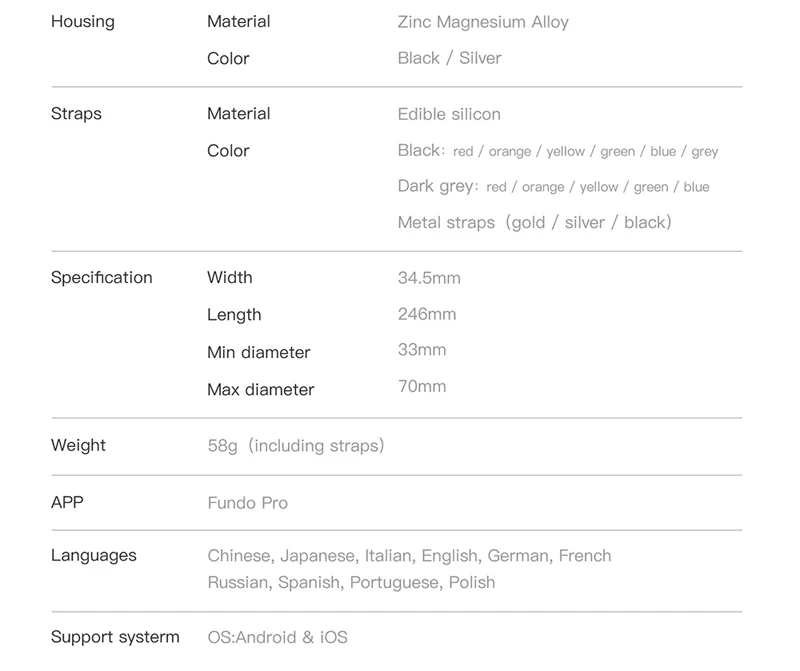Click the Chinese, Japanese, Italian language line
The width and height of the screenshot is (800, 671).
pyautogui.click(x=409, y=556)
